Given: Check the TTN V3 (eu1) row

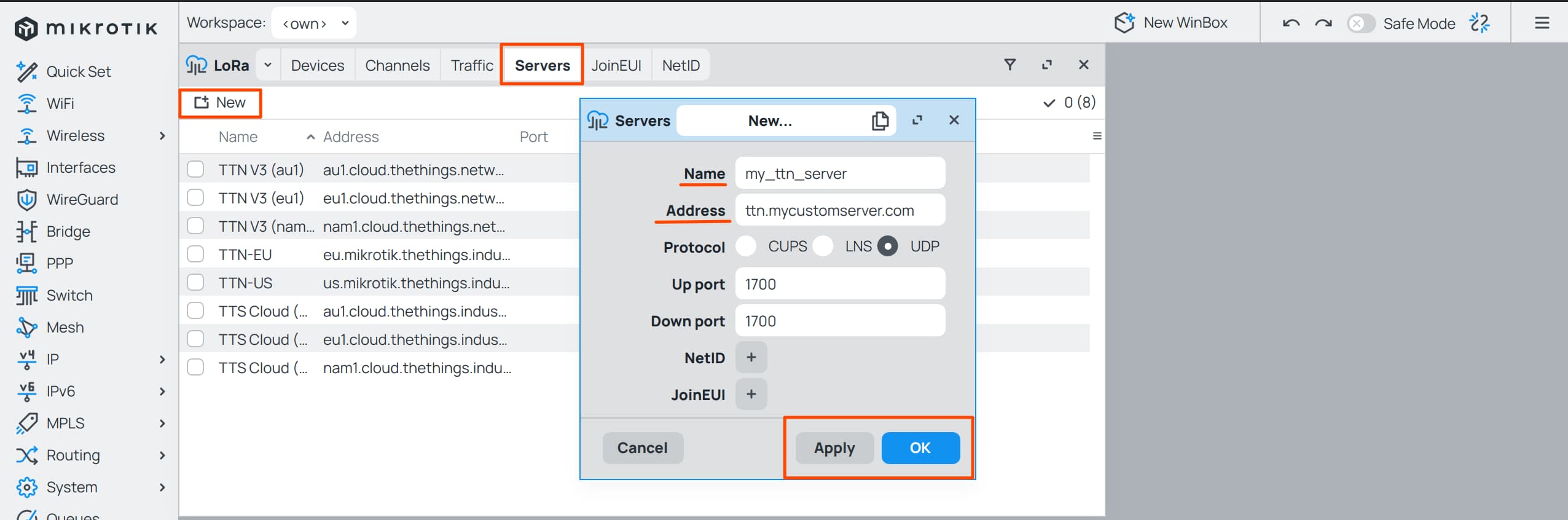Looking at the screenshot, I should [x=195, y=197].
